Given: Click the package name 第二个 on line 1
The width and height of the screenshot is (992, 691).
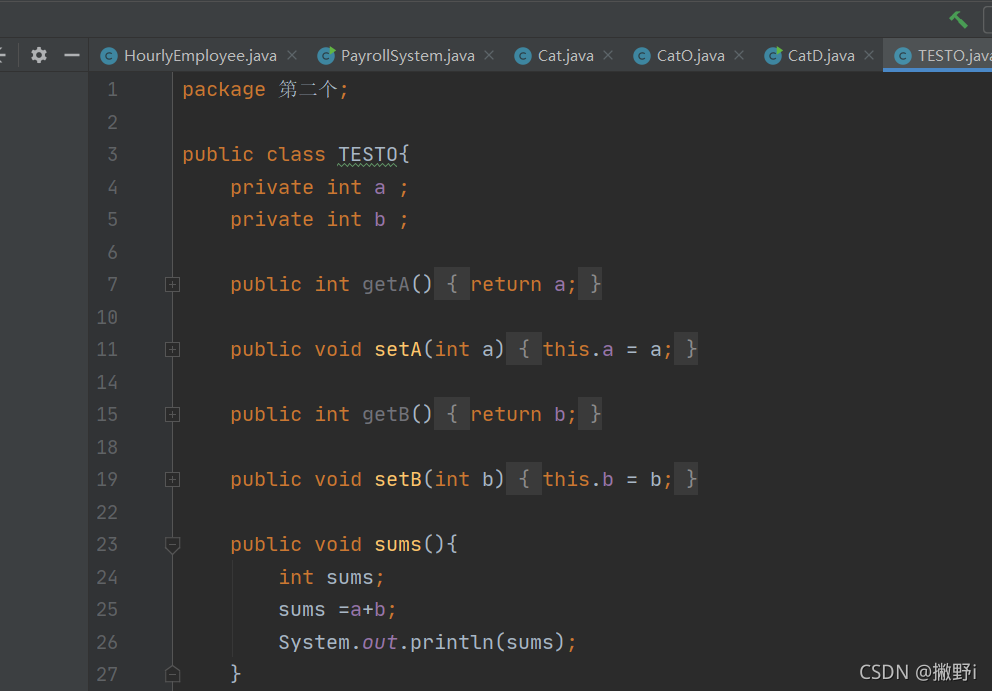Looking at the screenshot, I should [308, 90].
